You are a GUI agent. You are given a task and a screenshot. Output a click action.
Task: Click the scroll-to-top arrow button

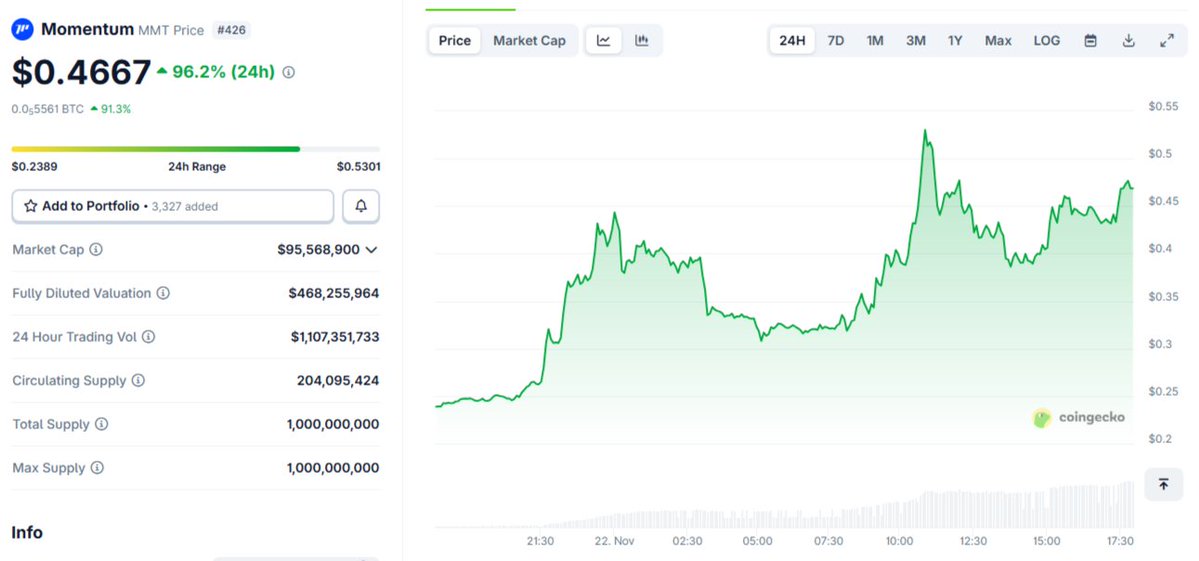click(1163, 485)
